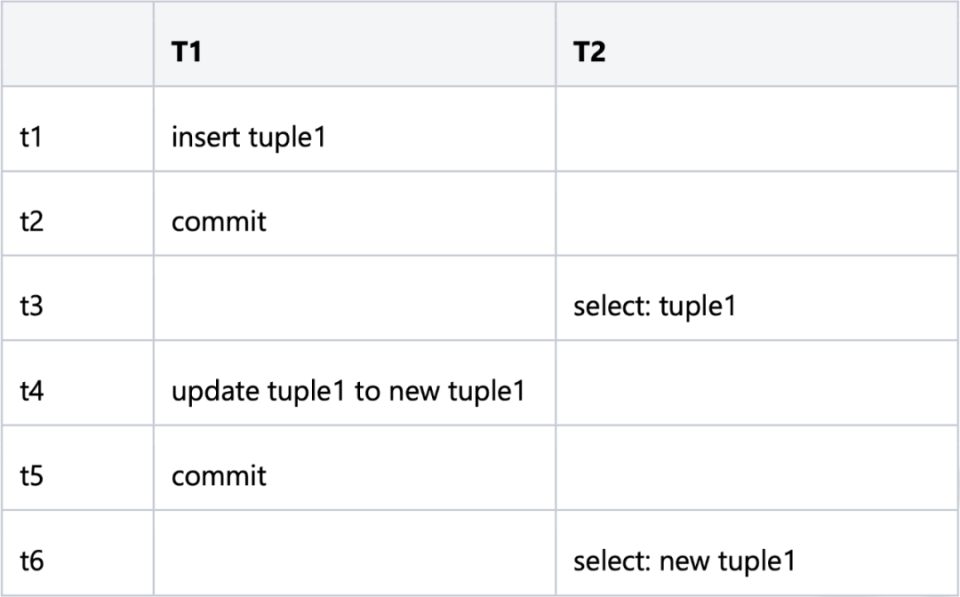Select the t6 row label cell
This screenshot has width=960, height=597.
[32, 561]
